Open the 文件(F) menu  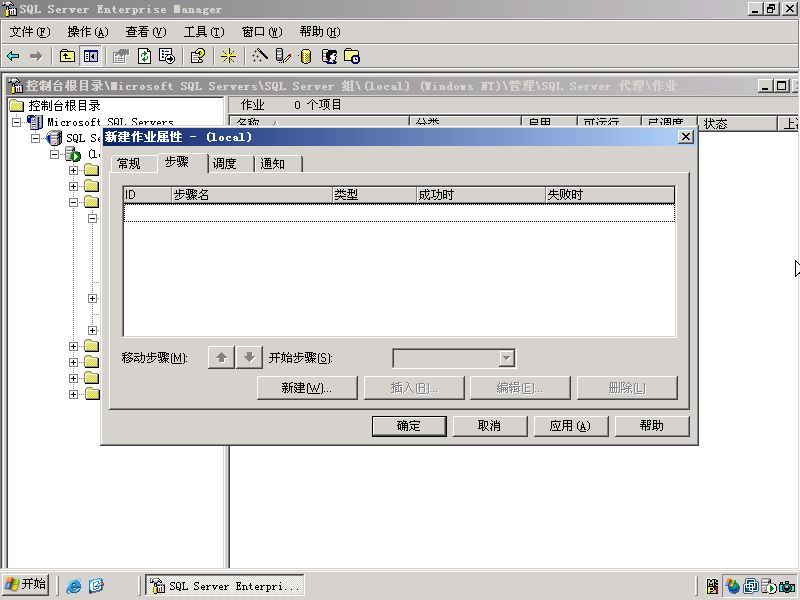pyautogui.click(x=30, y=32)
